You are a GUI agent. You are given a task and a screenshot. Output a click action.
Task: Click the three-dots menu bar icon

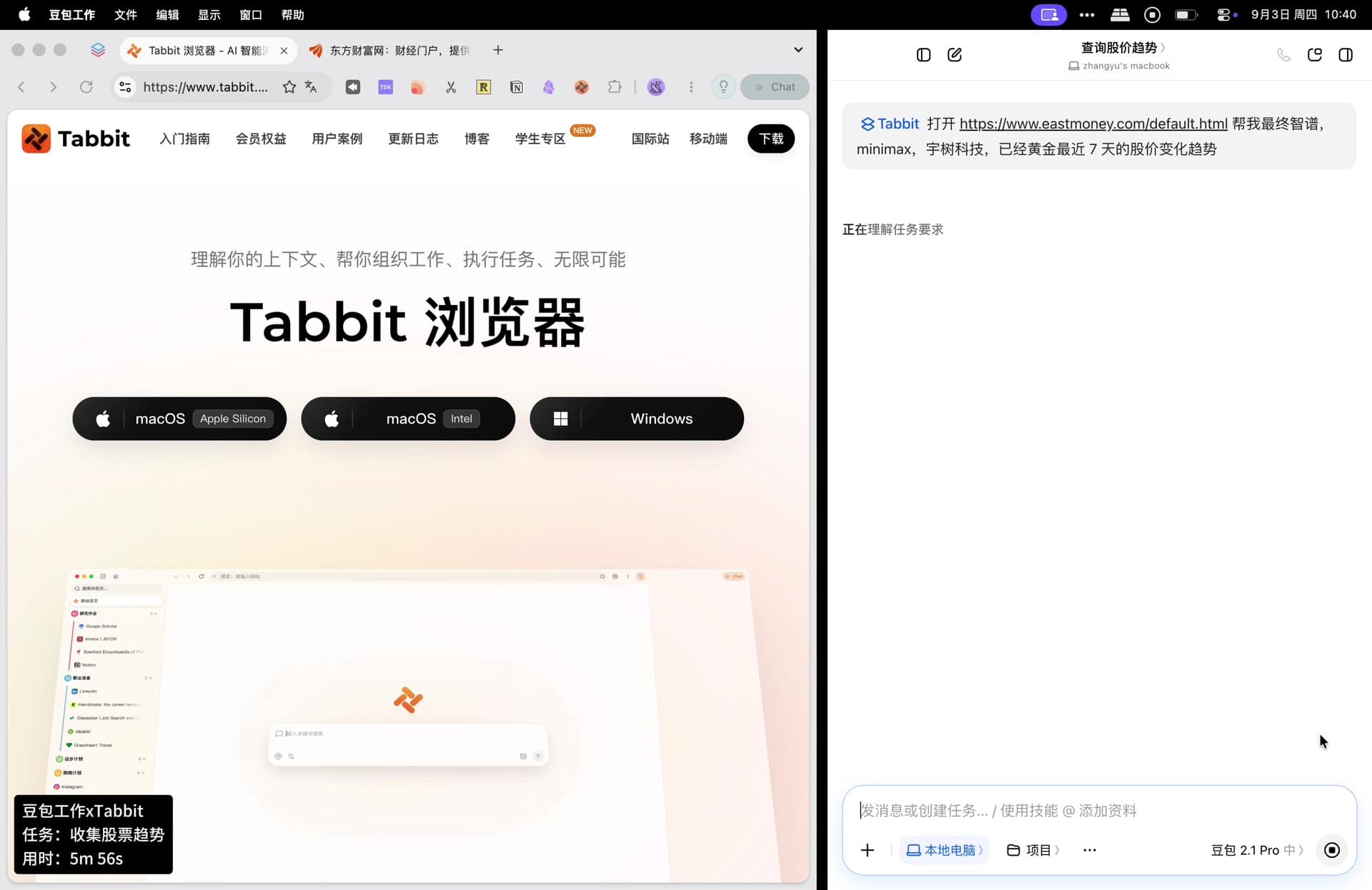1087,14
